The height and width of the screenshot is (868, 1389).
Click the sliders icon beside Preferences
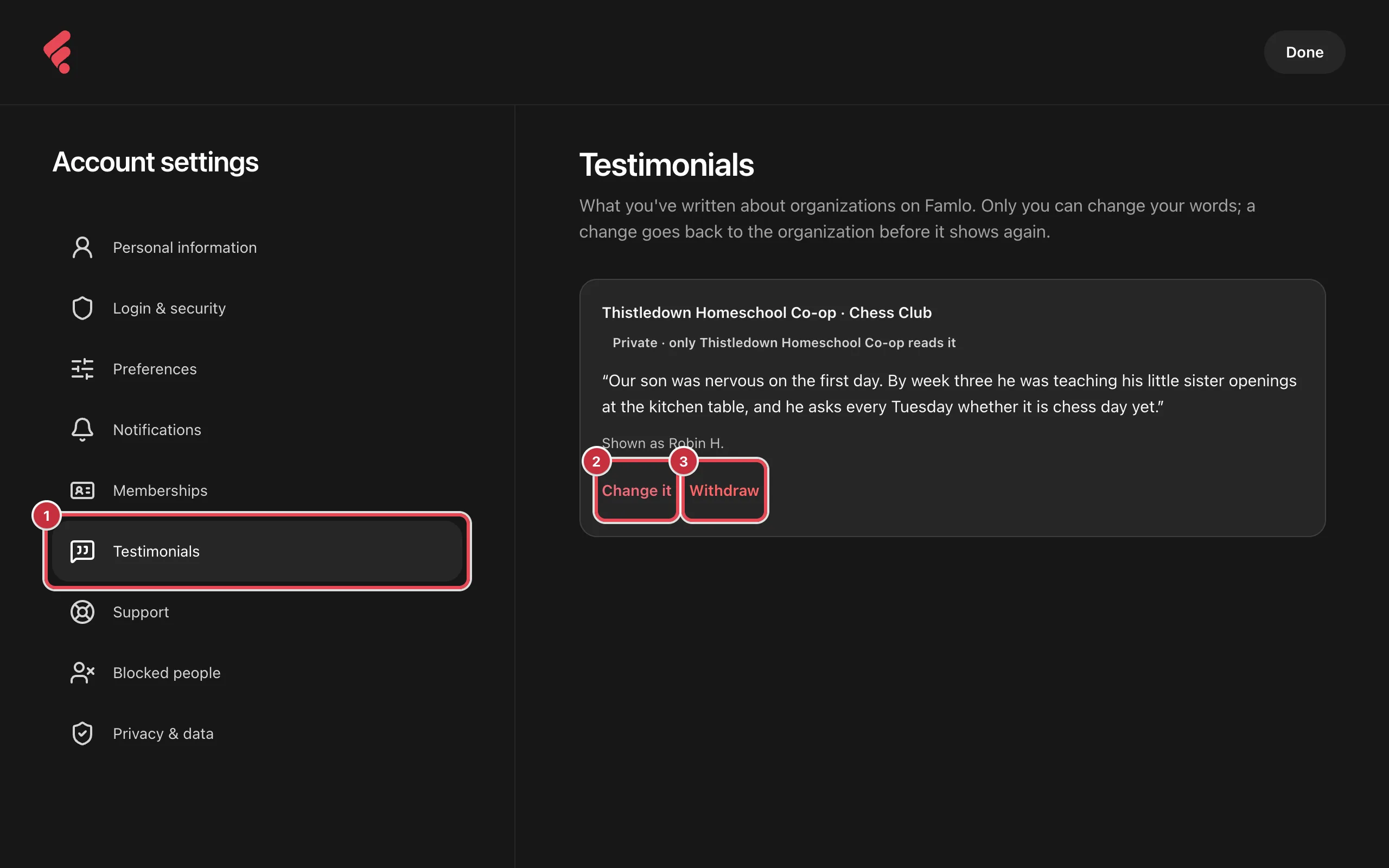tap(82, 369)
